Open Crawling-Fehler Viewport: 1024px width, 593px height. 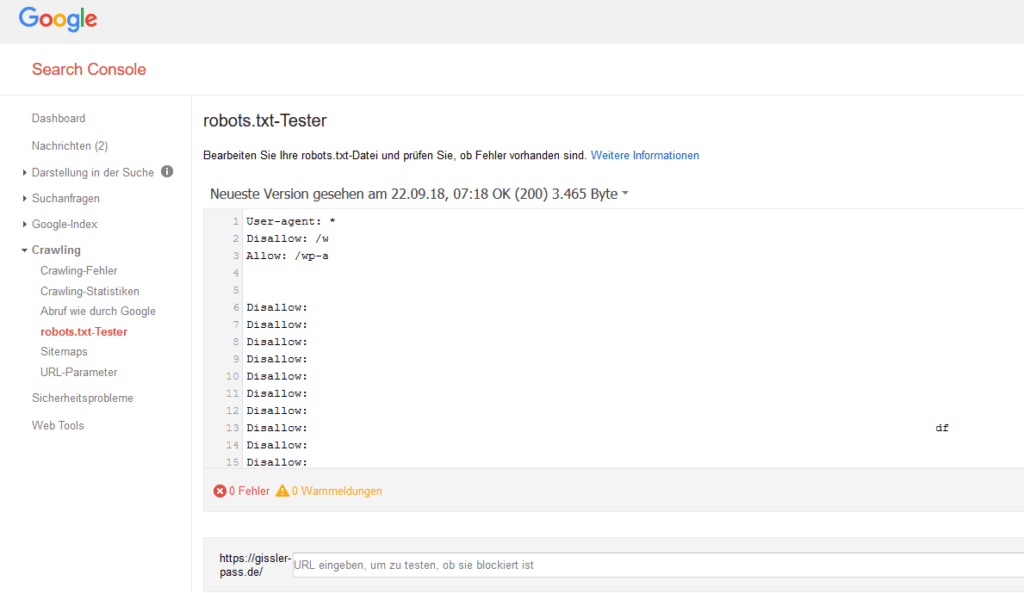[78, 270]
